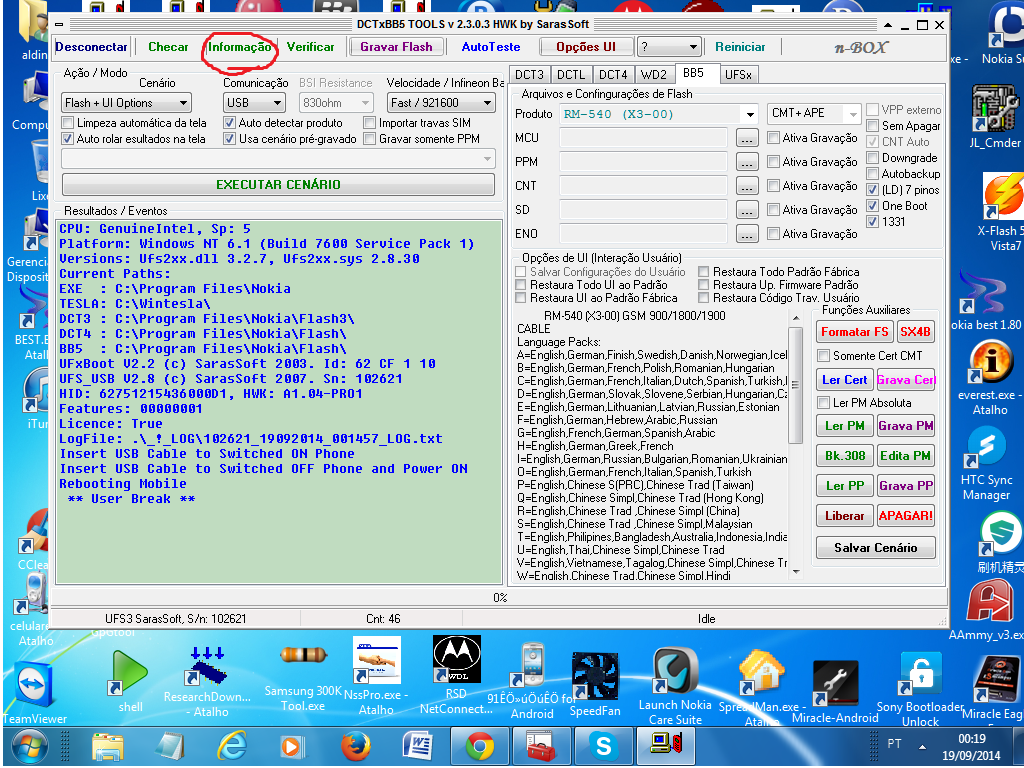Open the Cenário Flash + UI Options dropdown
1024x768 pixels.
click(x=127, y=103)
